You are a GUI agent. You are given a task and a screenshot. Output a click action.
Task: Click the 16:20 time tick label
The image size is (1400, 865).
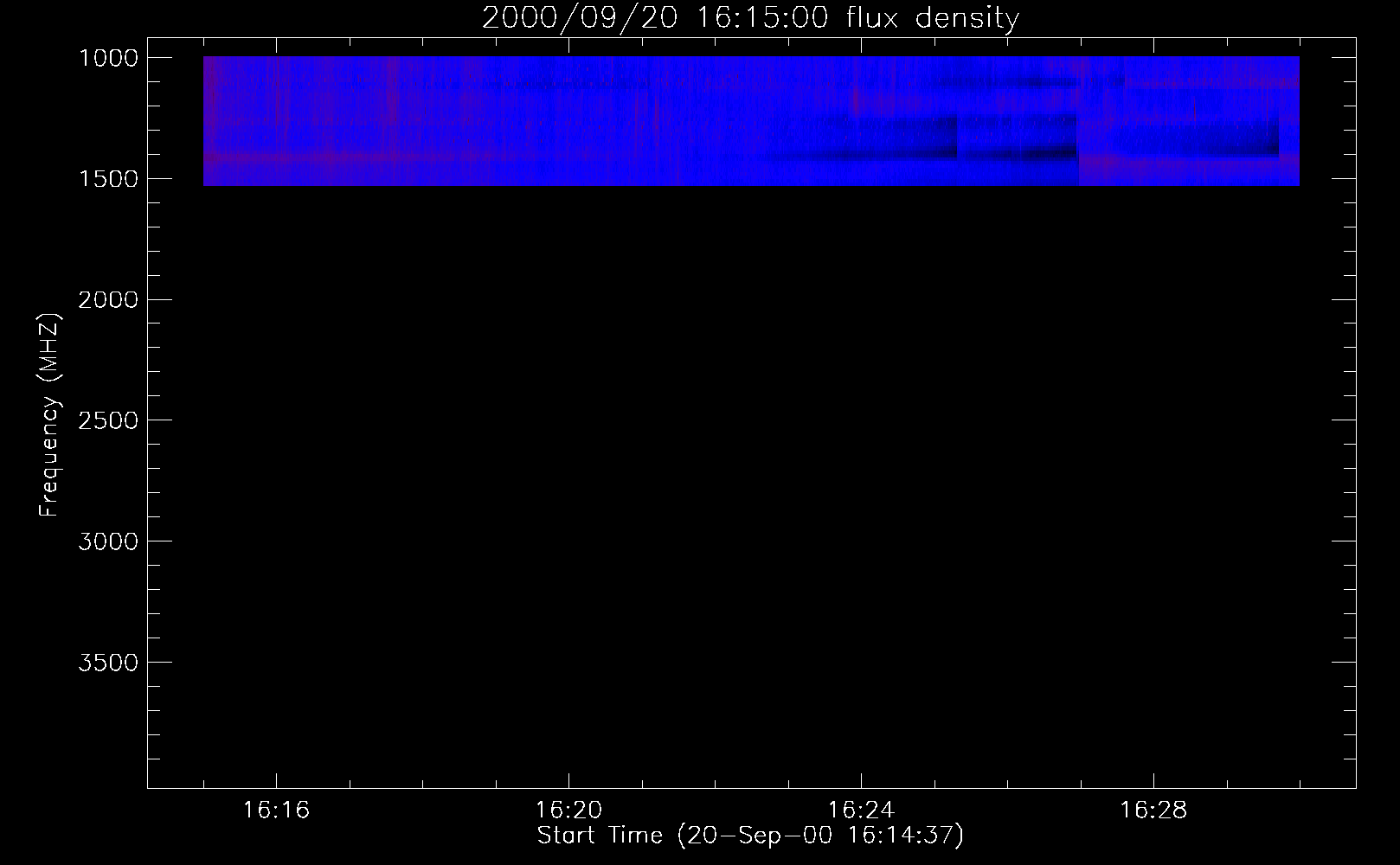coord(568,811)
